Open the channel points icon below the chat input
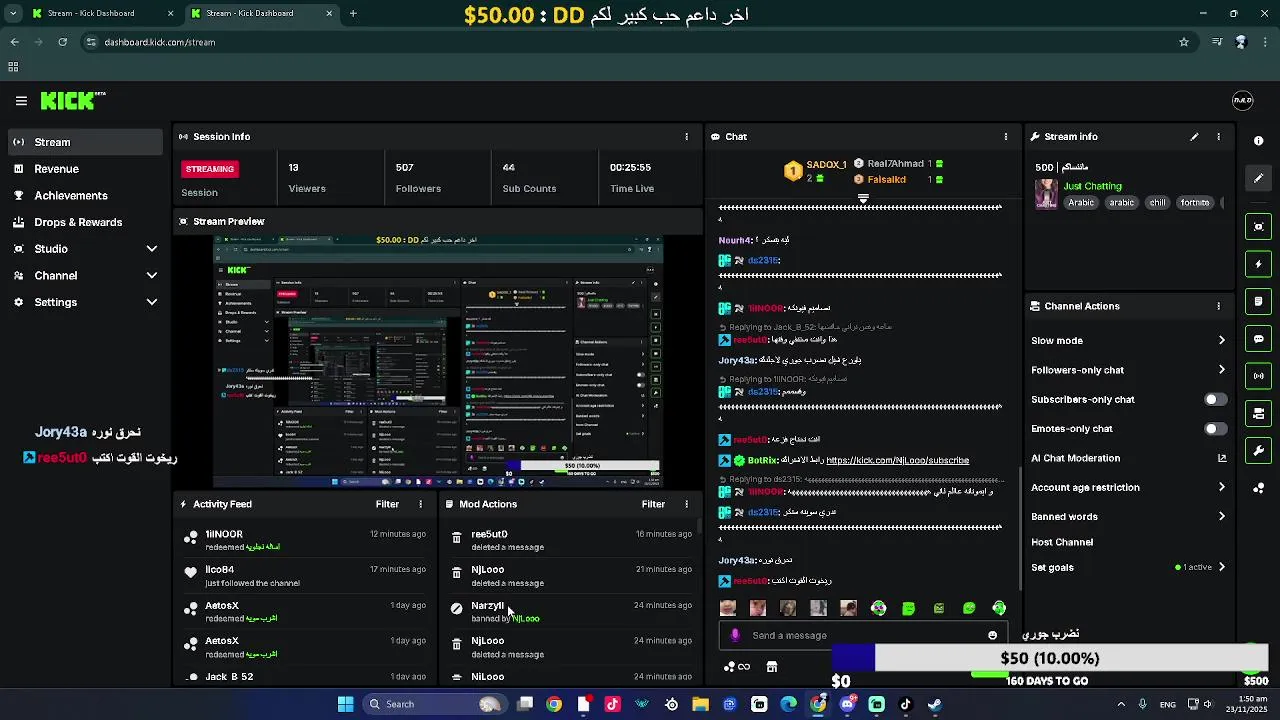This screenshot has height=720, width=1280. [737, 667]
